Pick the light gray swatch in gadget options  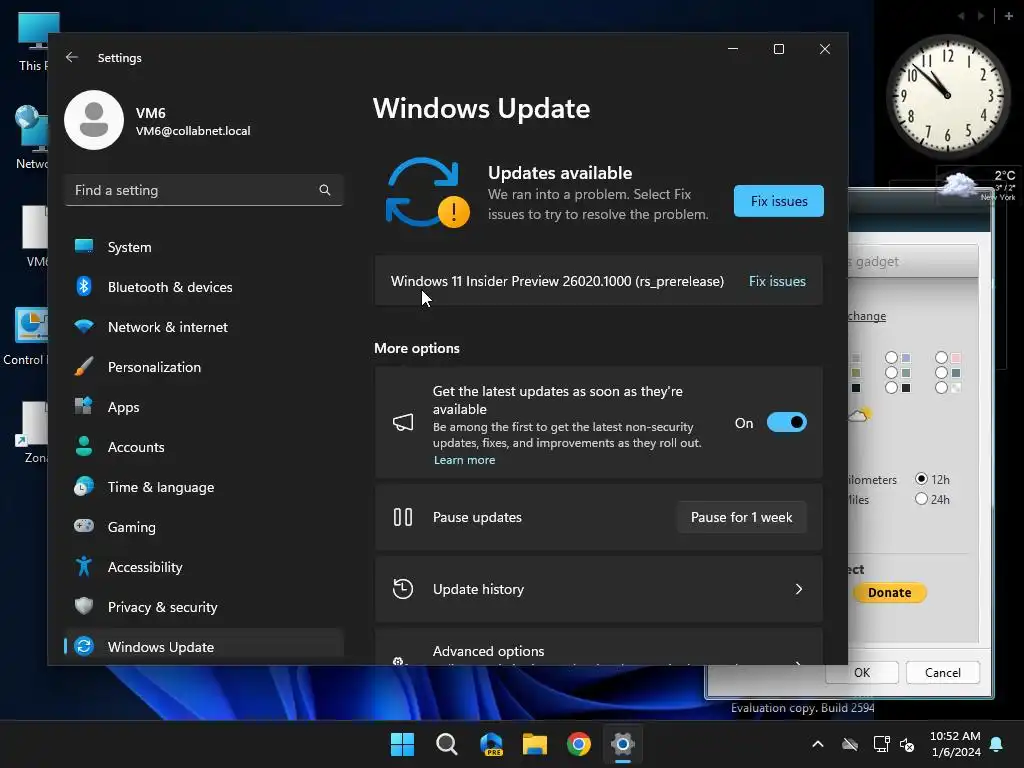pos(856,357)
